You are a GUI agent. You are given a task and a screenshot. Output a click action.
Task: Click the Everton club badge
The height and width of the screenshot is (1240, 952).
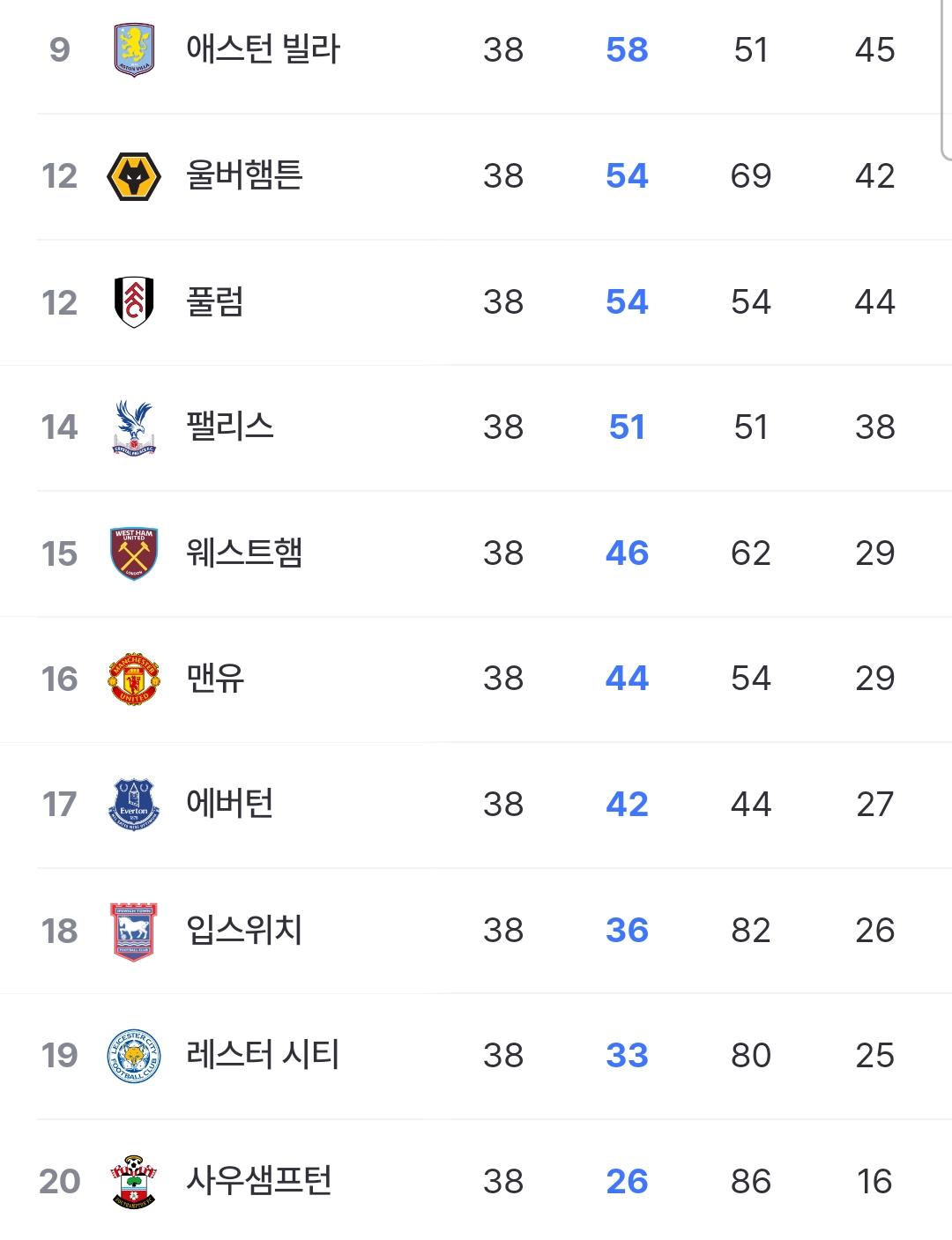(x=133, y=805)
